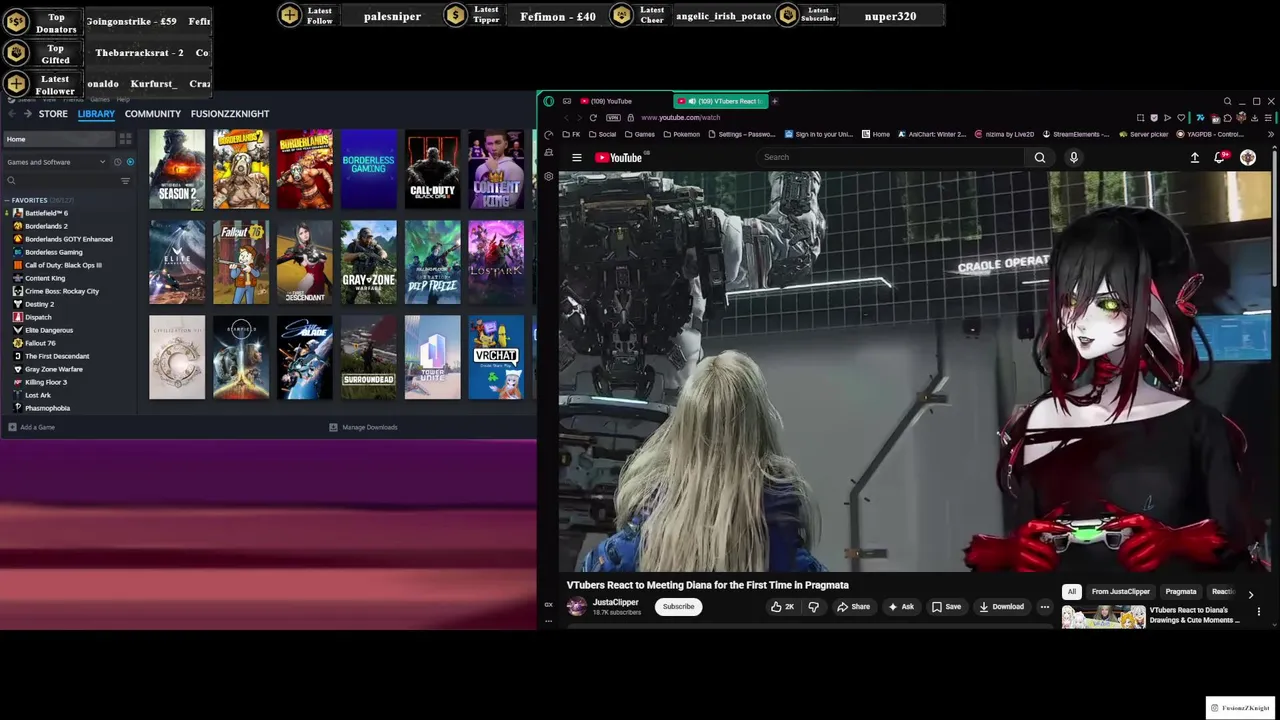The width and height of the screenshot is (1280, 720).
Task: Open FUSIONZZKNIGHT profile tab
Action: click(230, 114)
